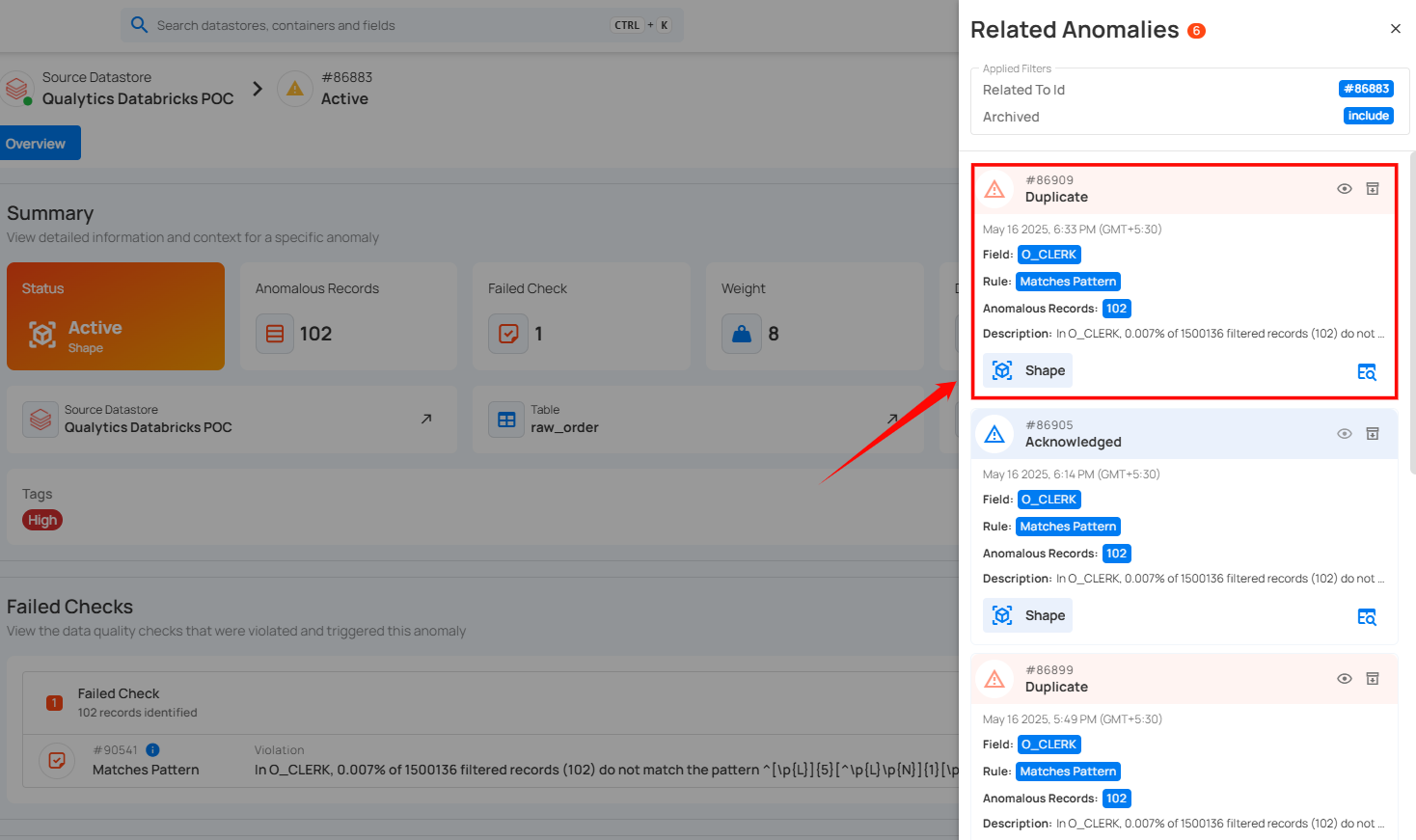Toggle eye icon for anomaly #86909
This screenshot has width=1416, height=840.
coord(1345,189)
